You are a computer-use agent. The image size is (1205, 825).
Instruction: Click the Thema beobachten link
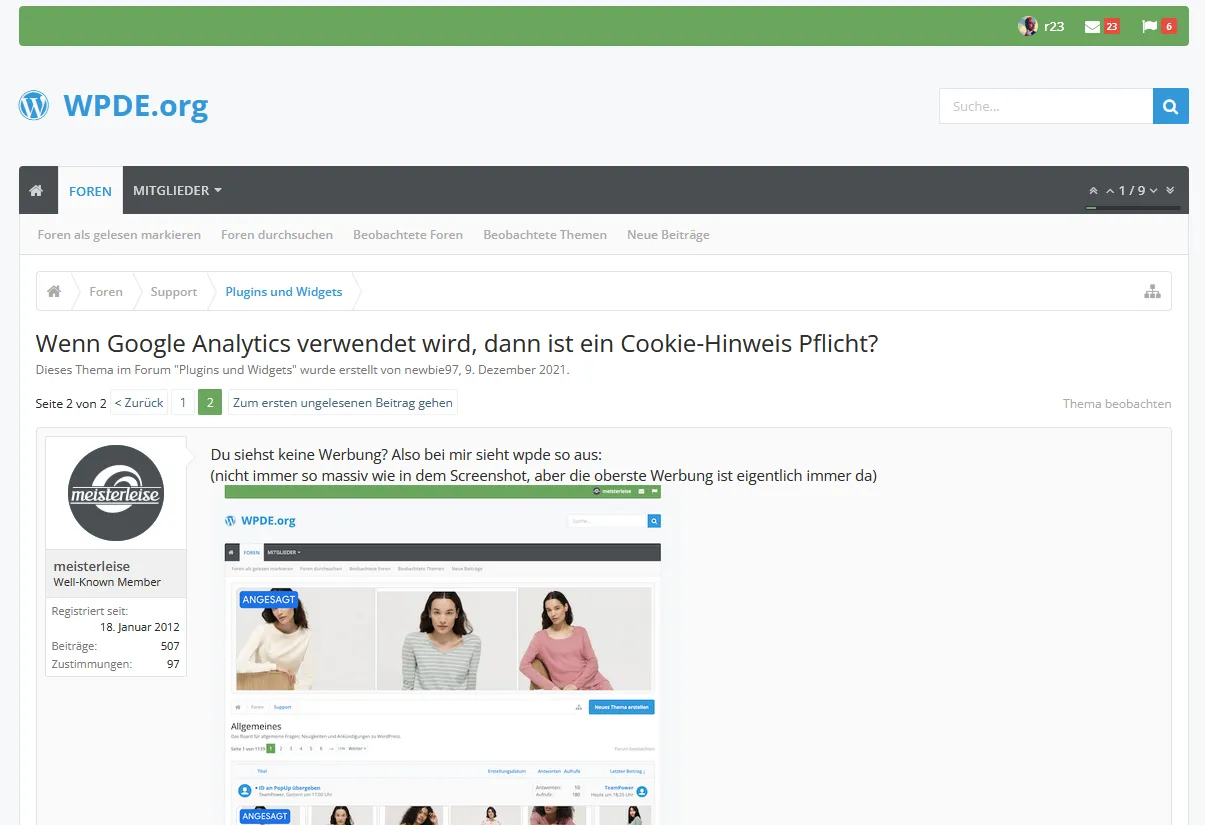coord(1117,404)
